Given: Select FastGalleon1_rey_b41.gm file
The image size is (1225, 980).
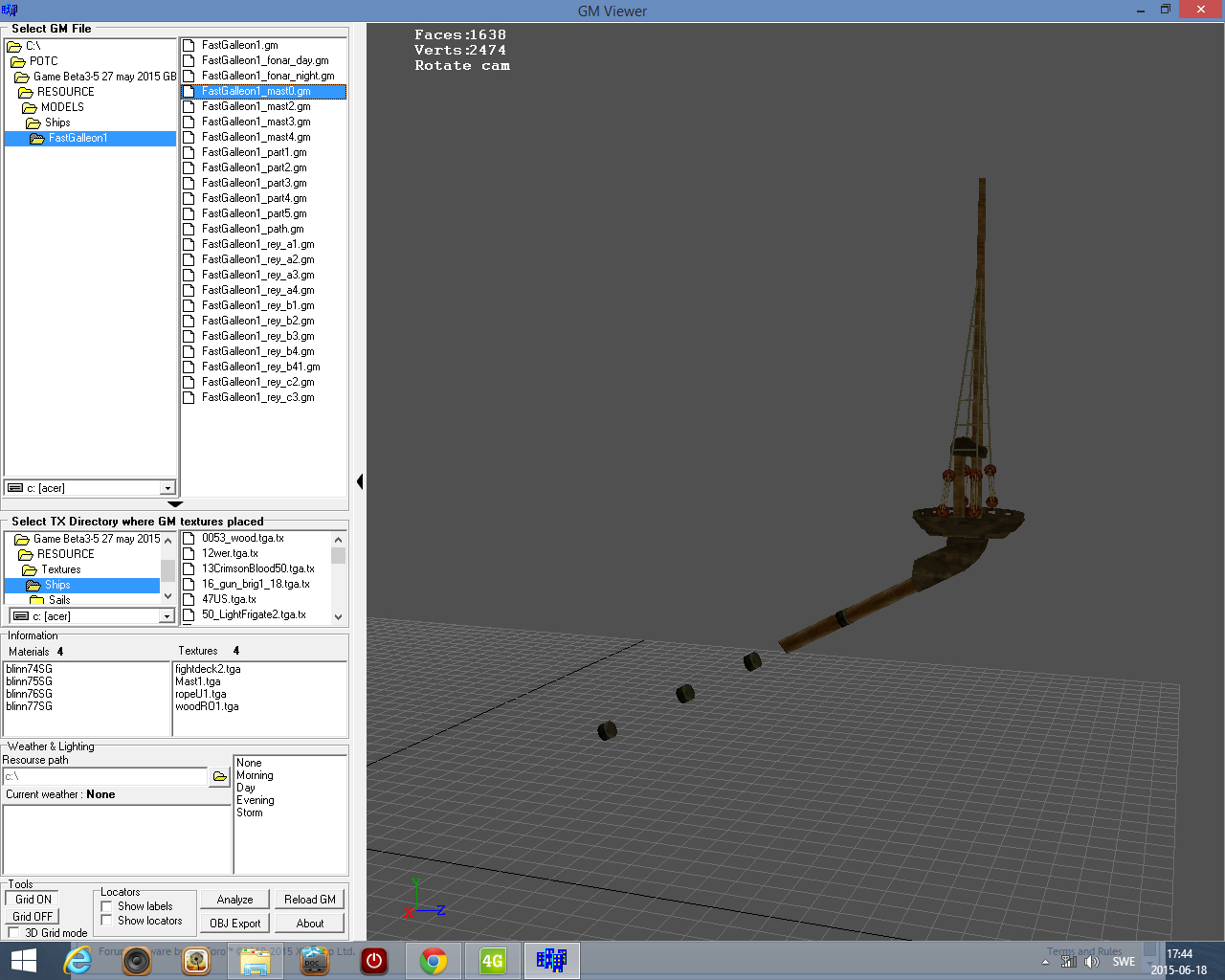Looking at the screenshot, I should coord(260,367).
